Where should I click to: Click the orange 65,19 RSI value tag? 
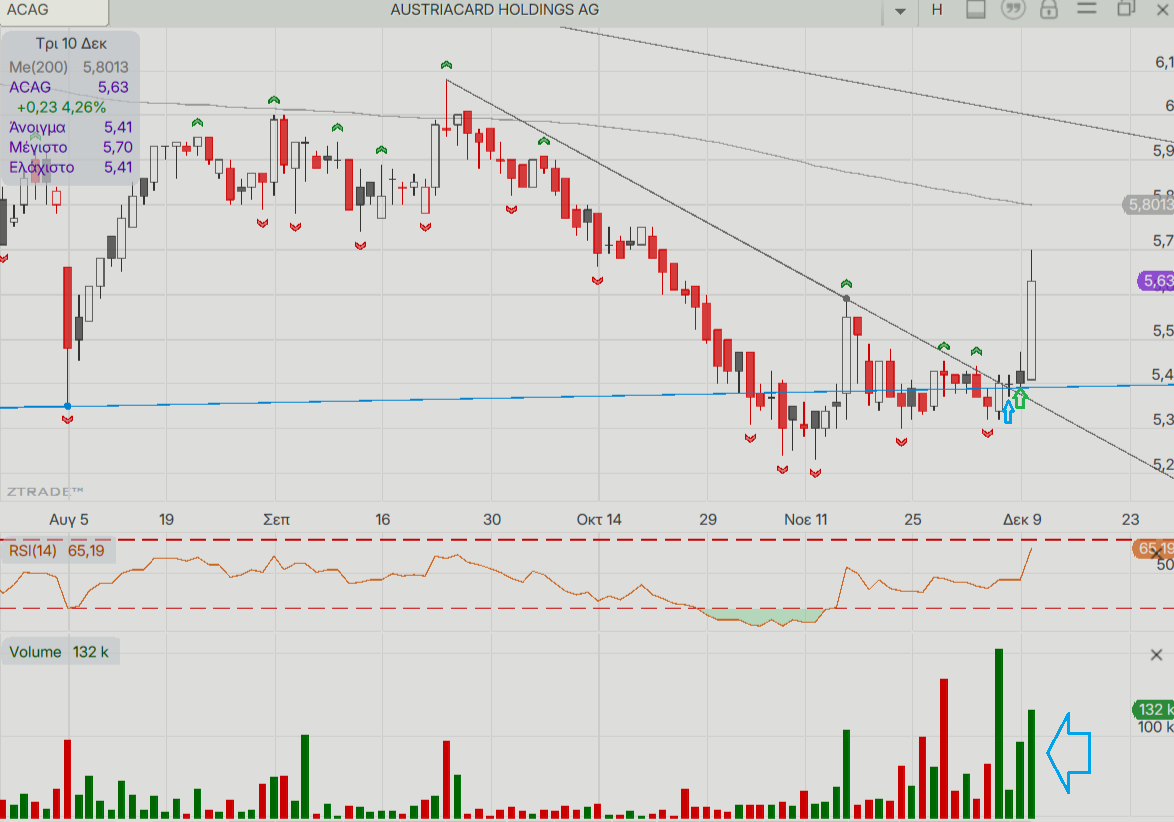point(1153,549)
